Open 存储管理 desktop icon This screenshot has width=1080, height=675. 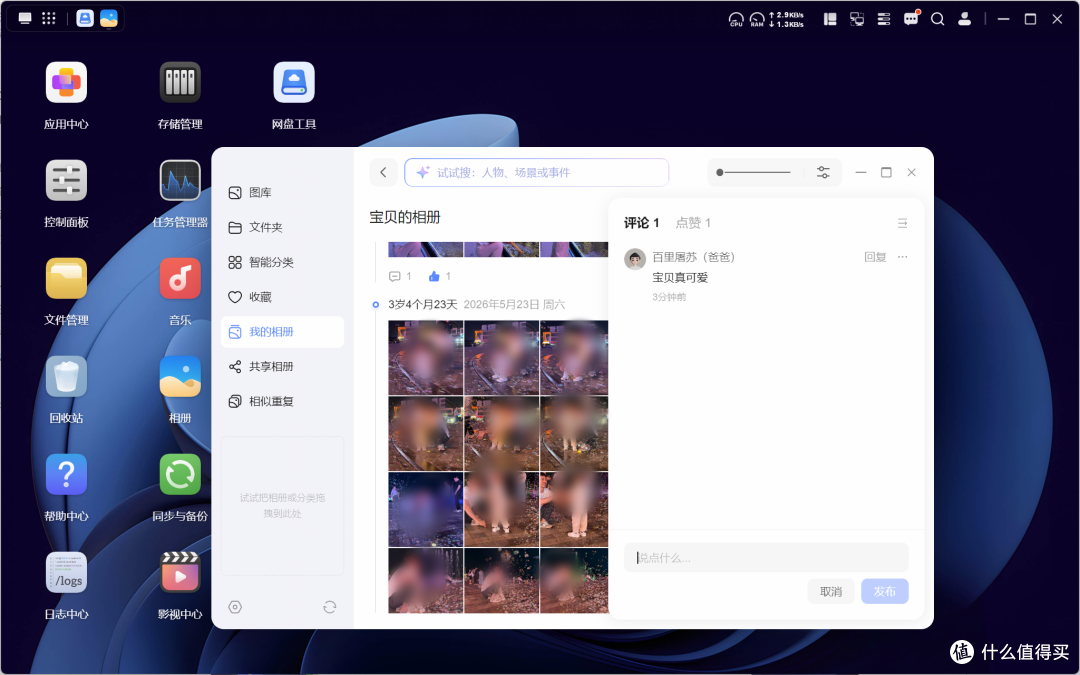180,83
